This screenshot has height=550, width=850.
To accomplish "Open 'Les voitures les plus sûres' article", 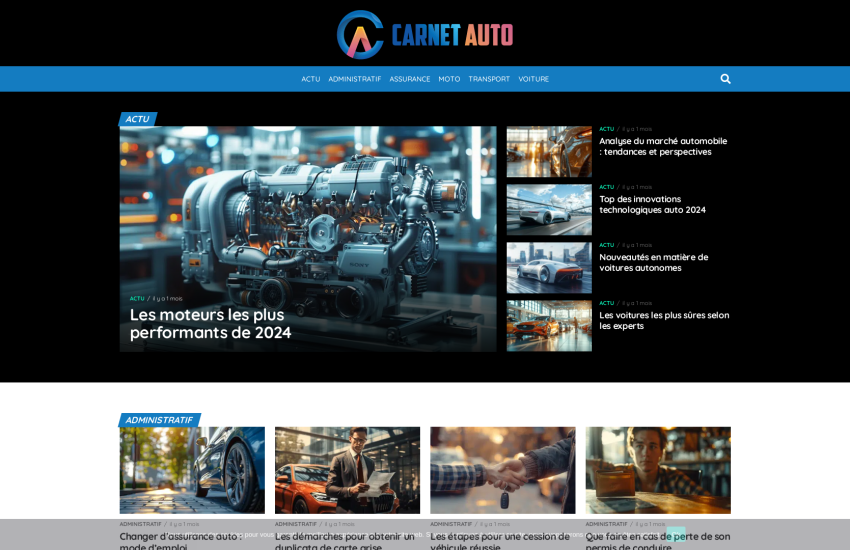I will (x=664, y=320).
